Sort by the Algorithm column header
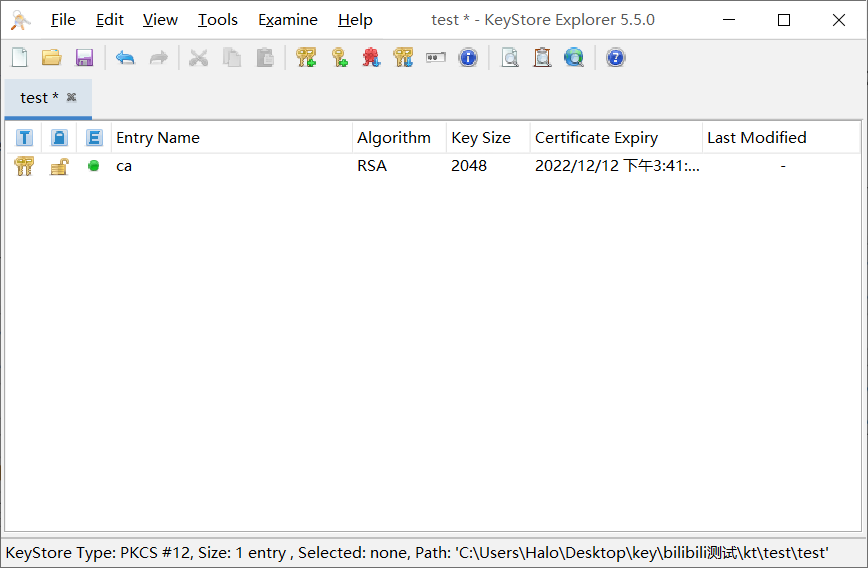Viewport: 868px width, 568px height. point(399,137)
